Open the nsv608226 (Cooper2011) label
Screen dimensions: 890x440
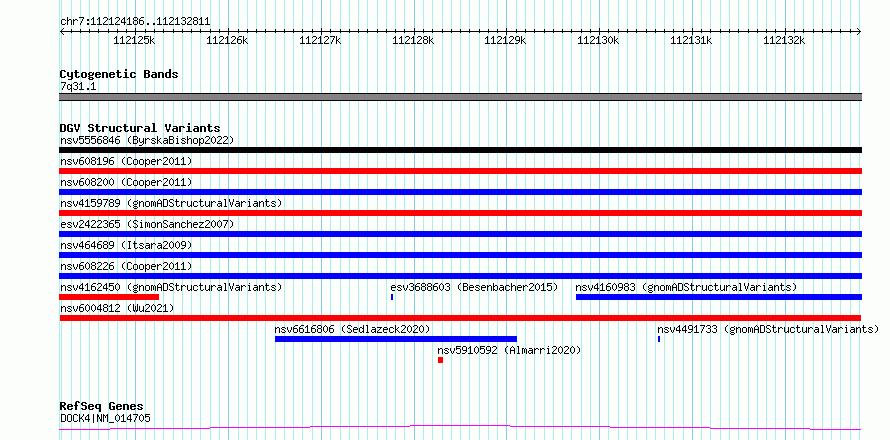(126, 266)
